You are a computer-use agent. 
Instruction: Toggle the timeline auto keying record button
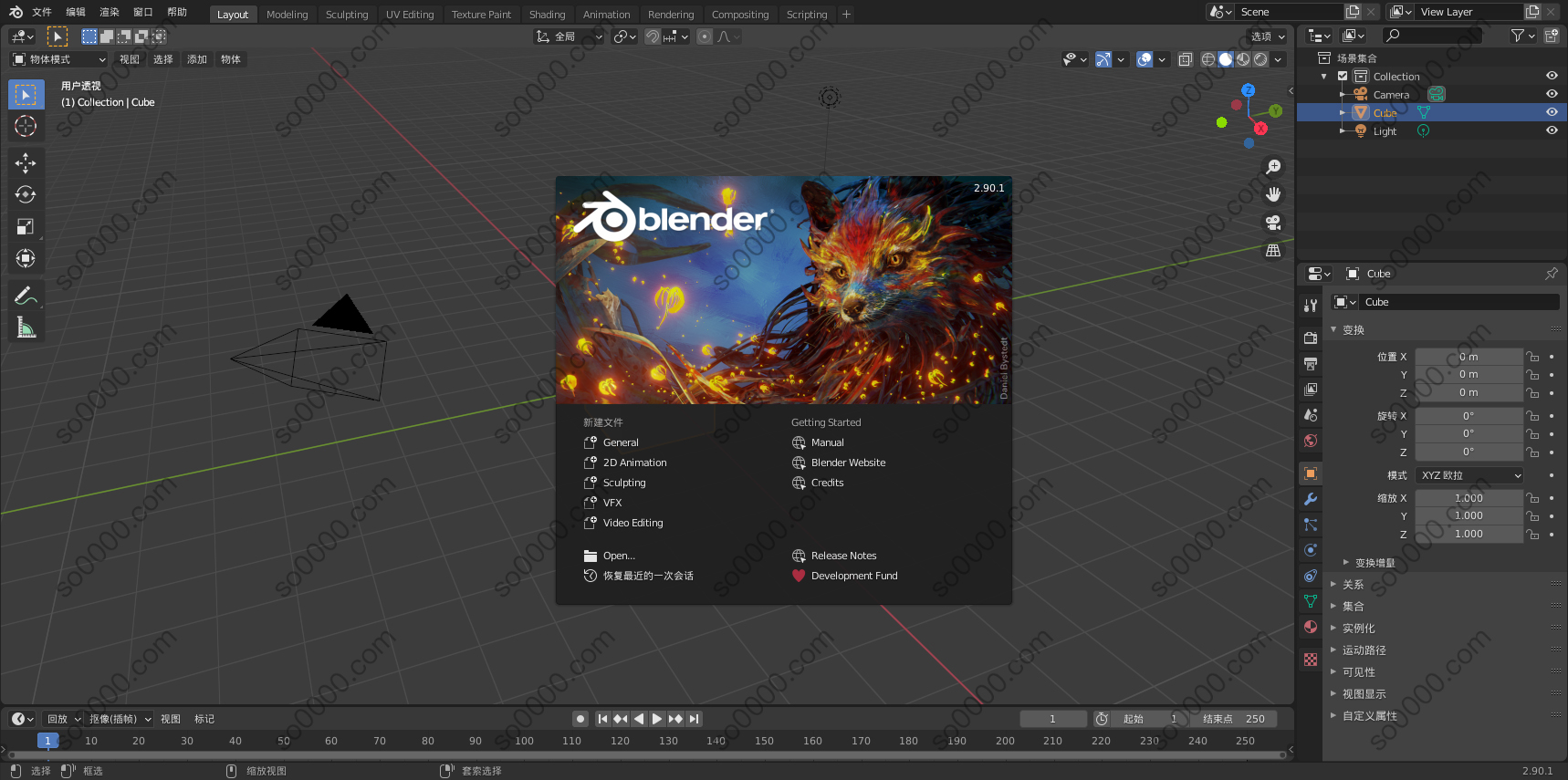pyautogui.click(x=580, y=719)
